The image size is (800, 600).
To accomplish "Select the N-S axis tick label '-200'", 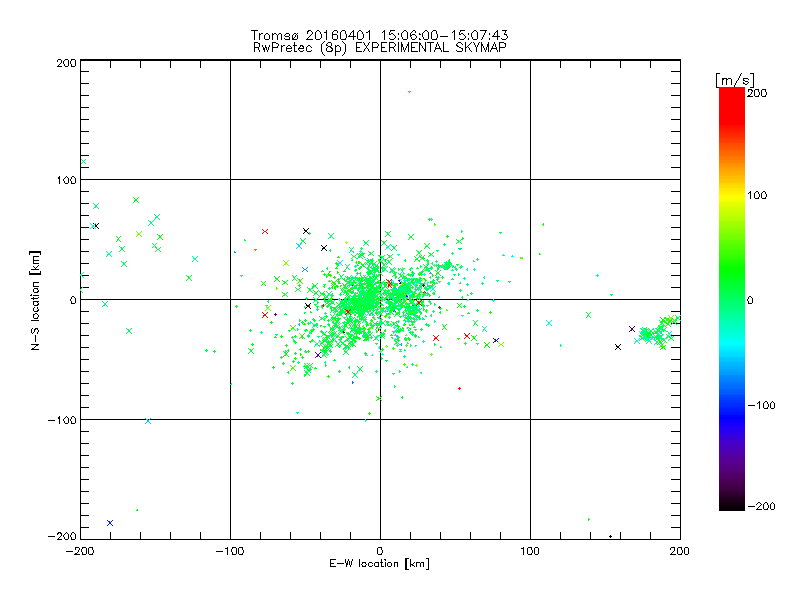I will point(62,536).
